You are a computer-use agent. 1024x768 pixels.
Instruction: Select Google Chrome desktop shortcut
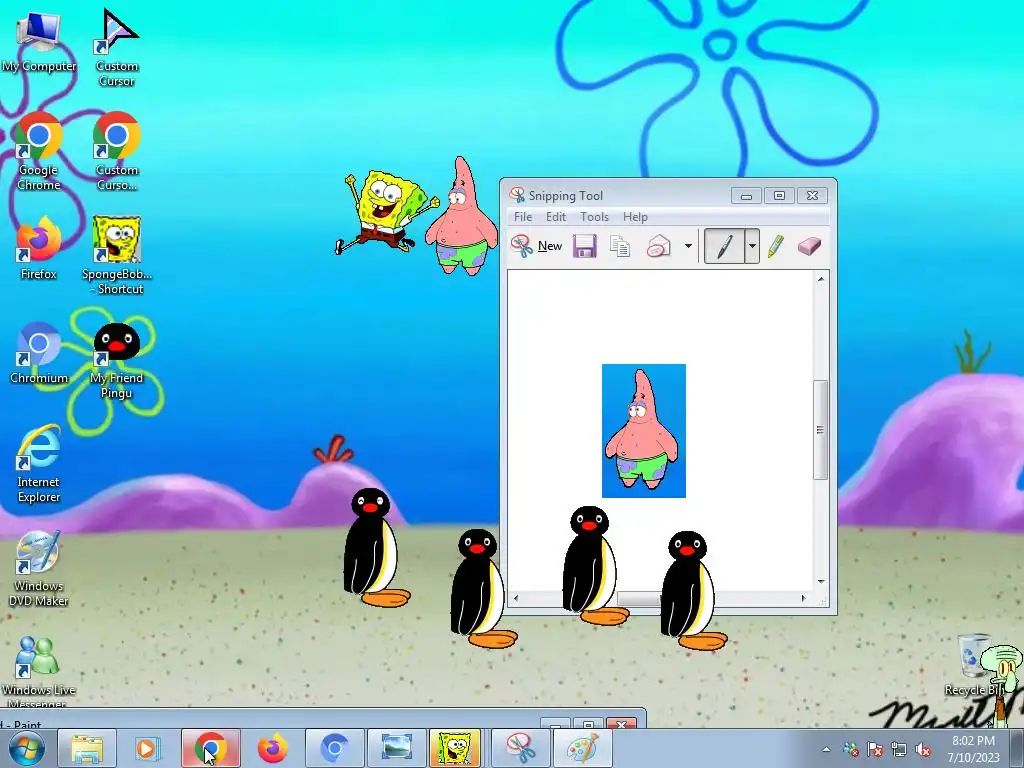(x=39, y=152)
